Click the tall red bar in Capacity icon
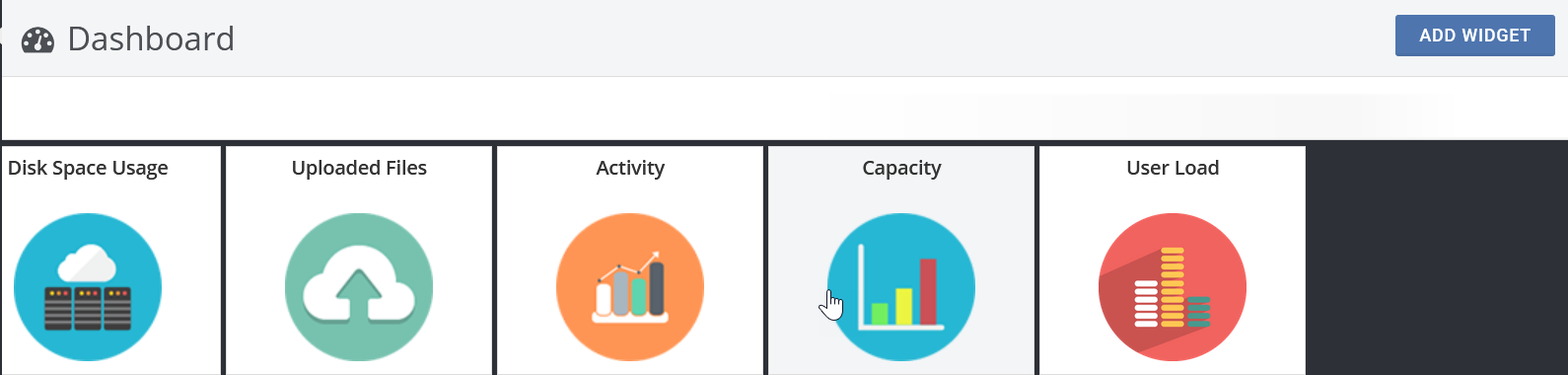Screen dimensions: 1568x375 coord(928,291)
